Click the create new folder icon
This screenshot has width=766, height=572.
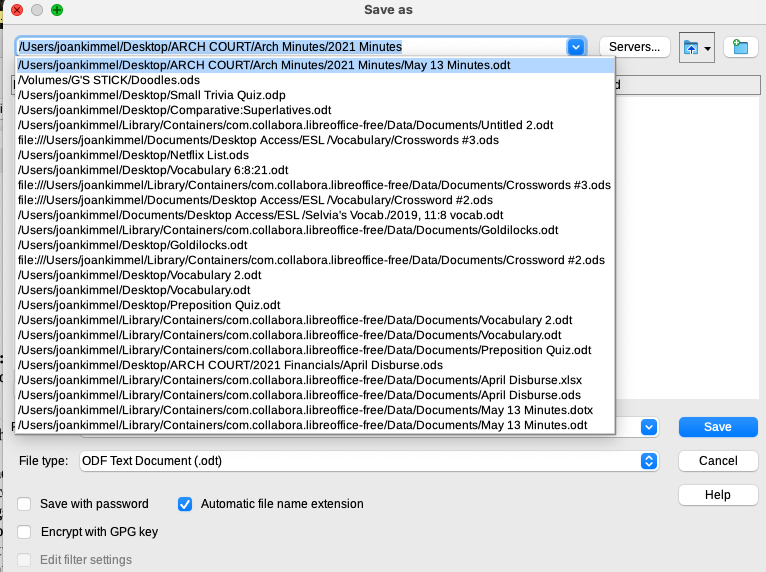740,47
